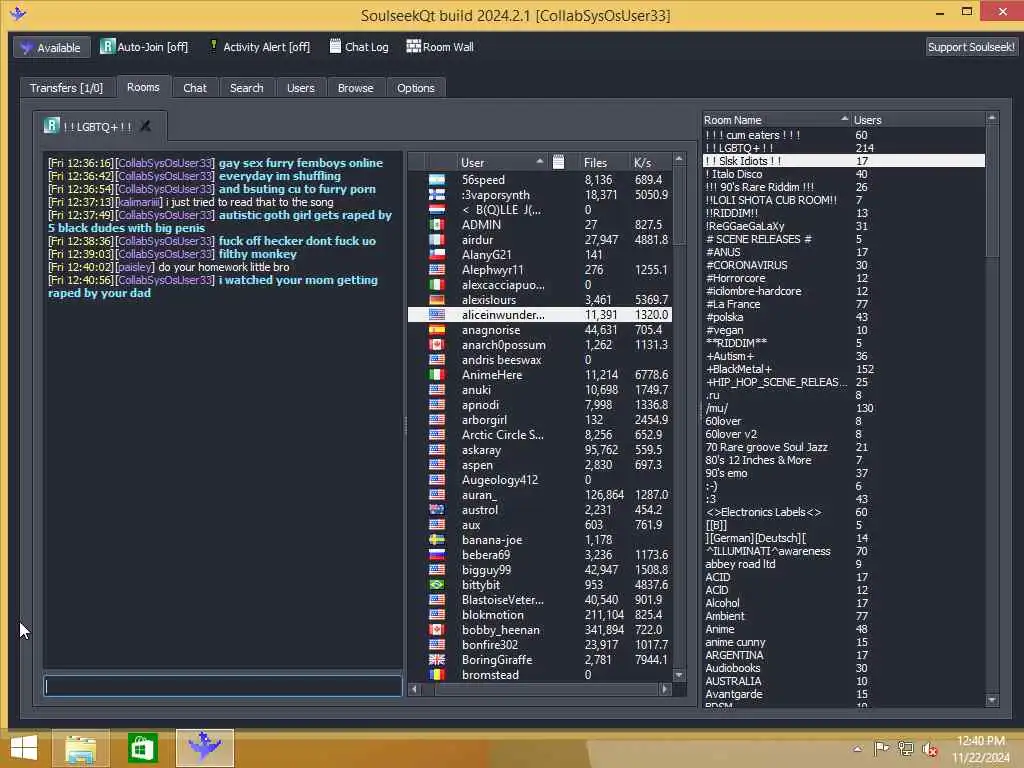Click the Mexican flag beside ADMIN
1024x768 pixels.
click(x=437, y=225)
